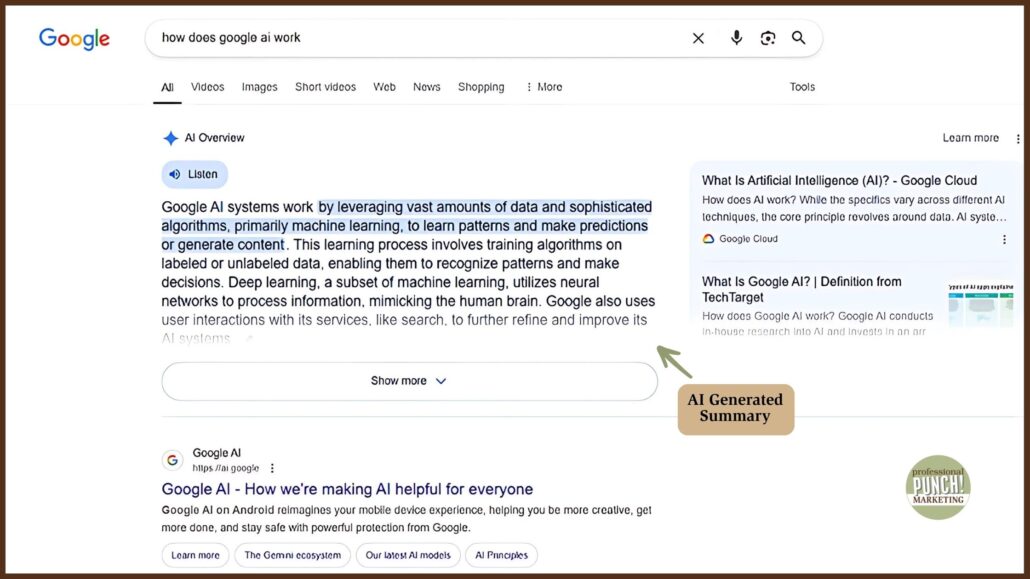Expand the AI Overview with Show more
The width and height of the screenshot is (1030, 579).
coord(409,381)
